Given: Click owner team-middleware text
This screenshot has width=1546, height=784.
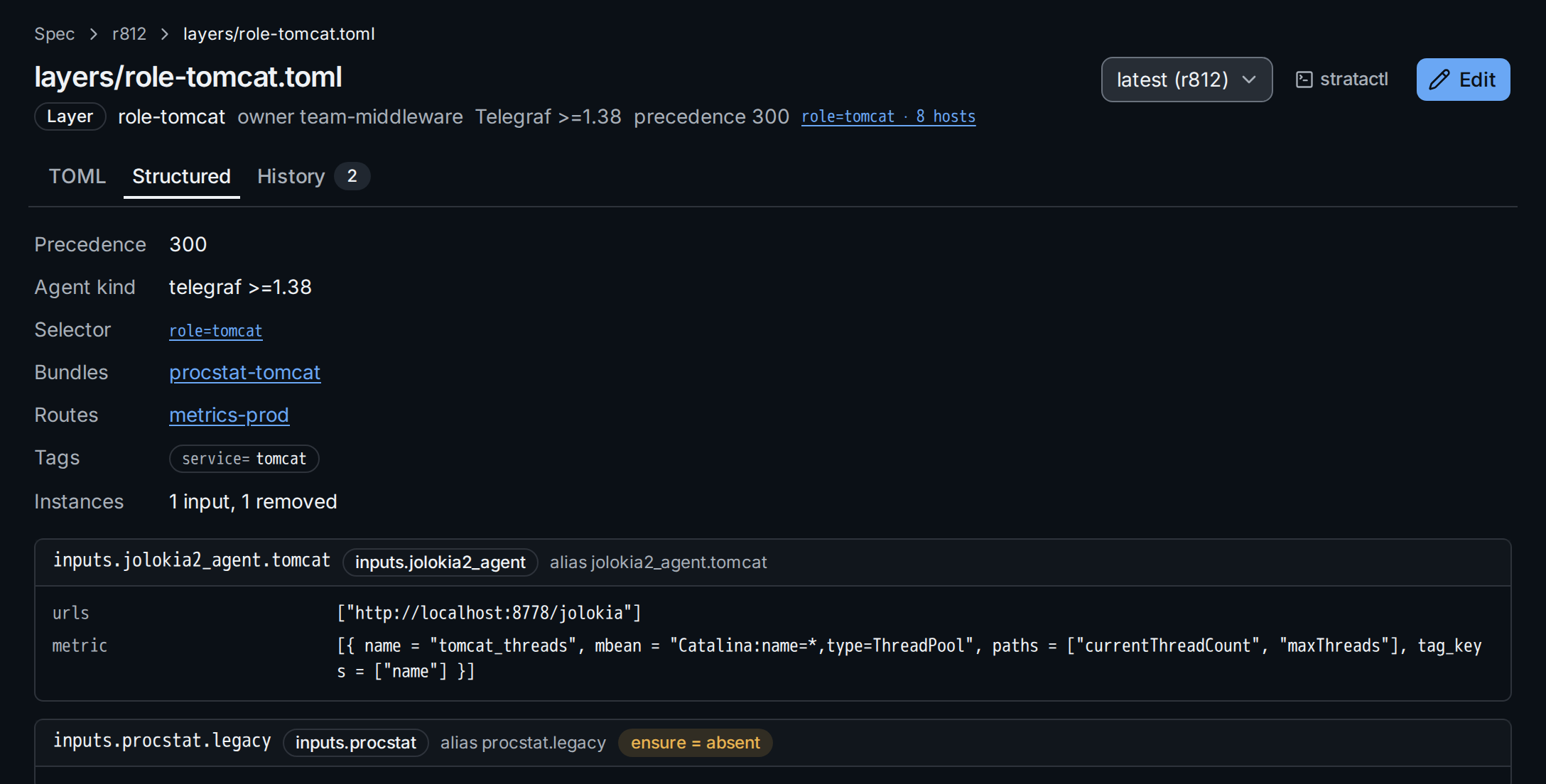Looking at the screenshot, I should [350, 116].
